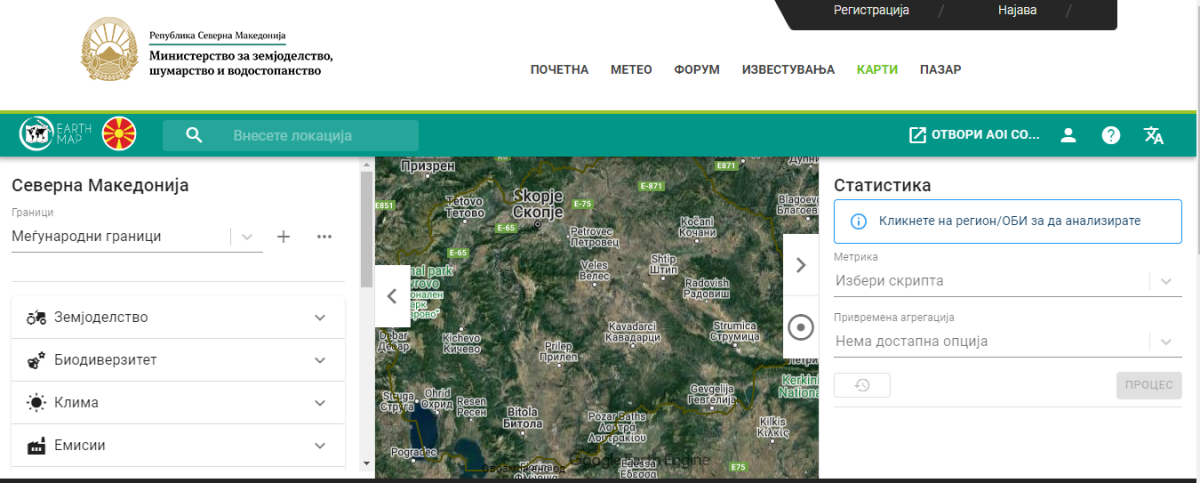Open the three-dots boundaries options
The width and height of the screenshot is (1200, 483).
click(x=324, y=237)
